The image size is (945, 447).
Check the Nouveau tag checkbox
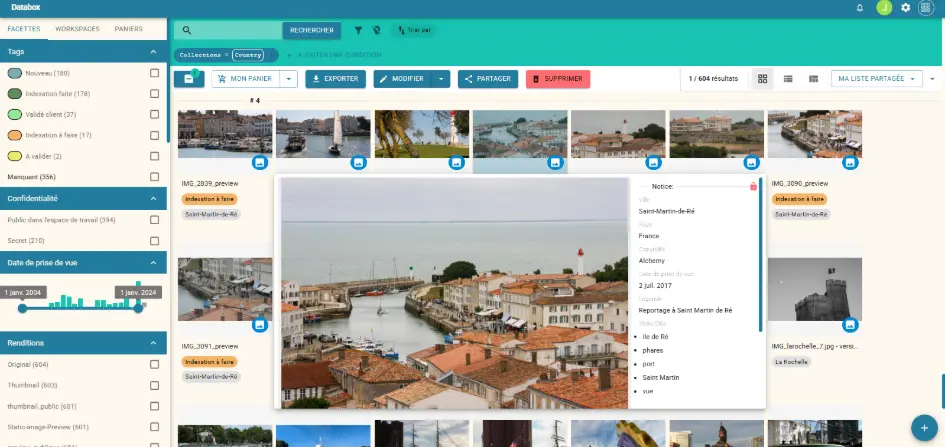tap(154, 73)
